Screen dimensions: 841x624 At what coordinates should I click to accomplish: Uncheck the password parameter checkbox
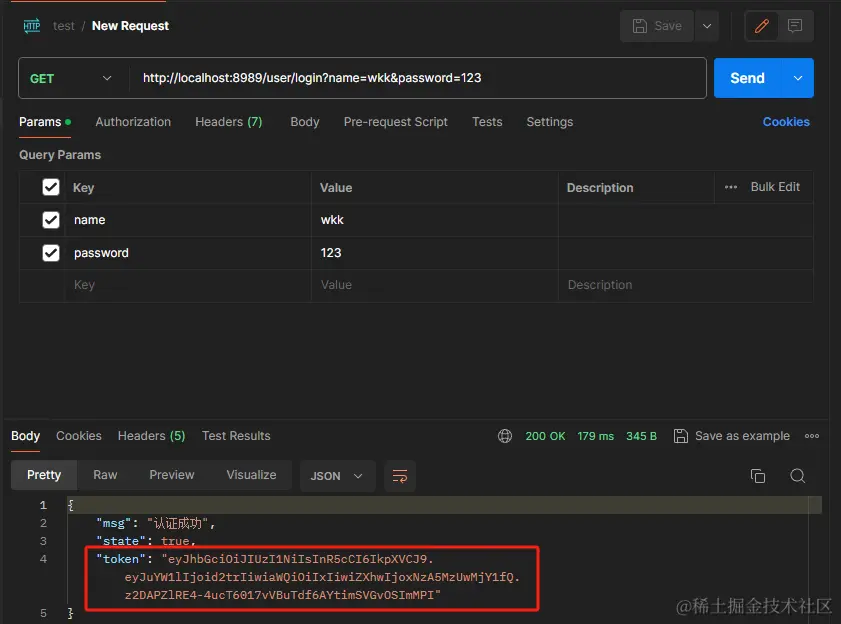point(51,253)
